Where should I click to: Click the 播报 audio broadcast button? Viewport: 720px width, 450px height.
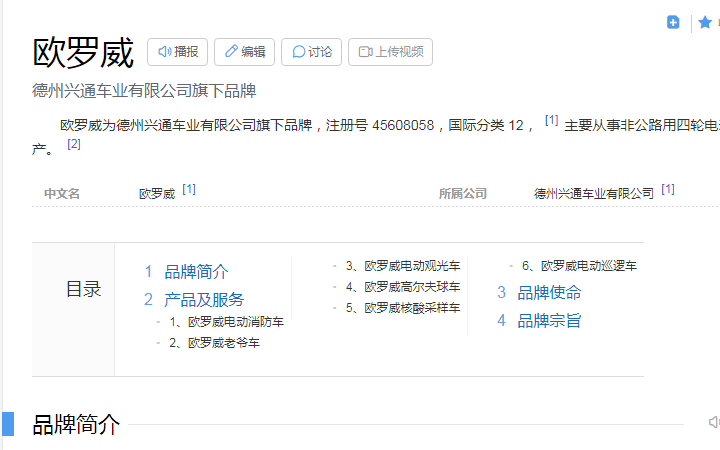[177, 52]
